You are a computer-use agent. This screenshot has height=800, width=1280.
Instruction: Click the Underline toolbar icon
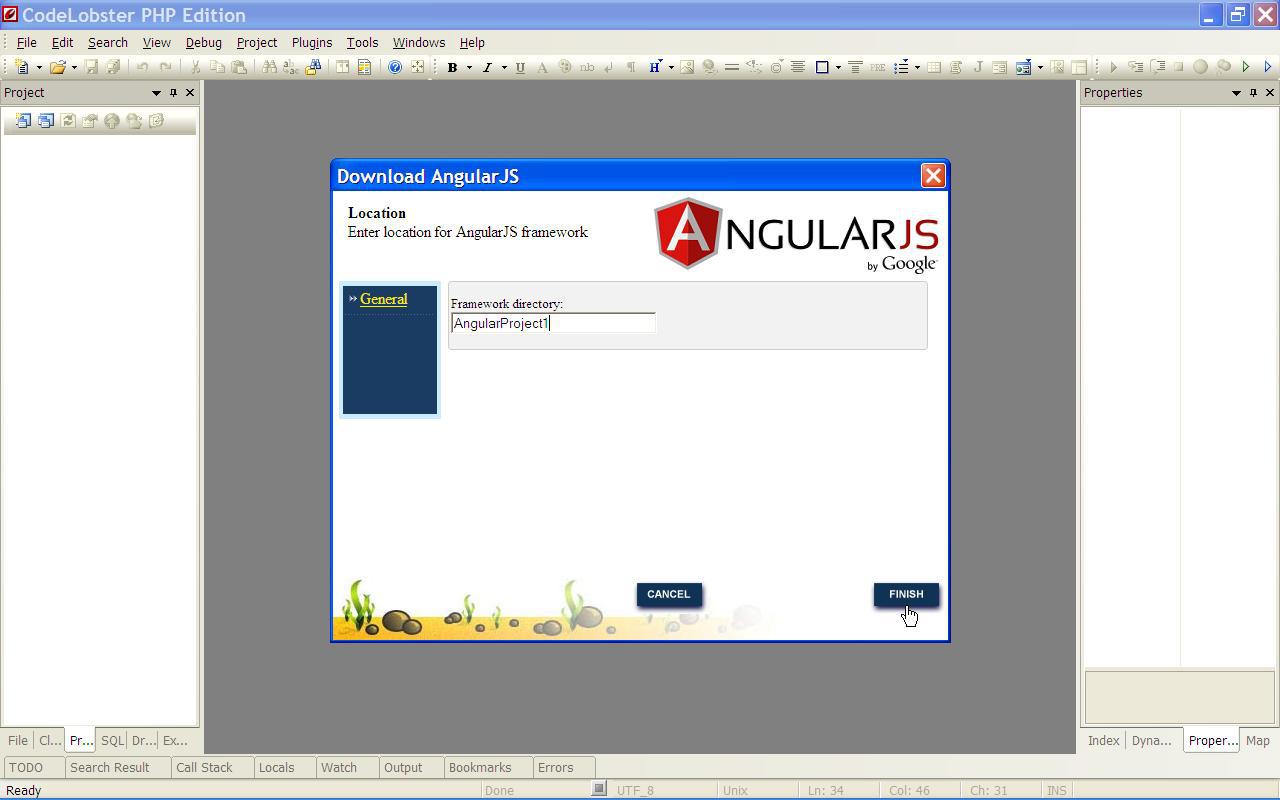click(520, 67)
